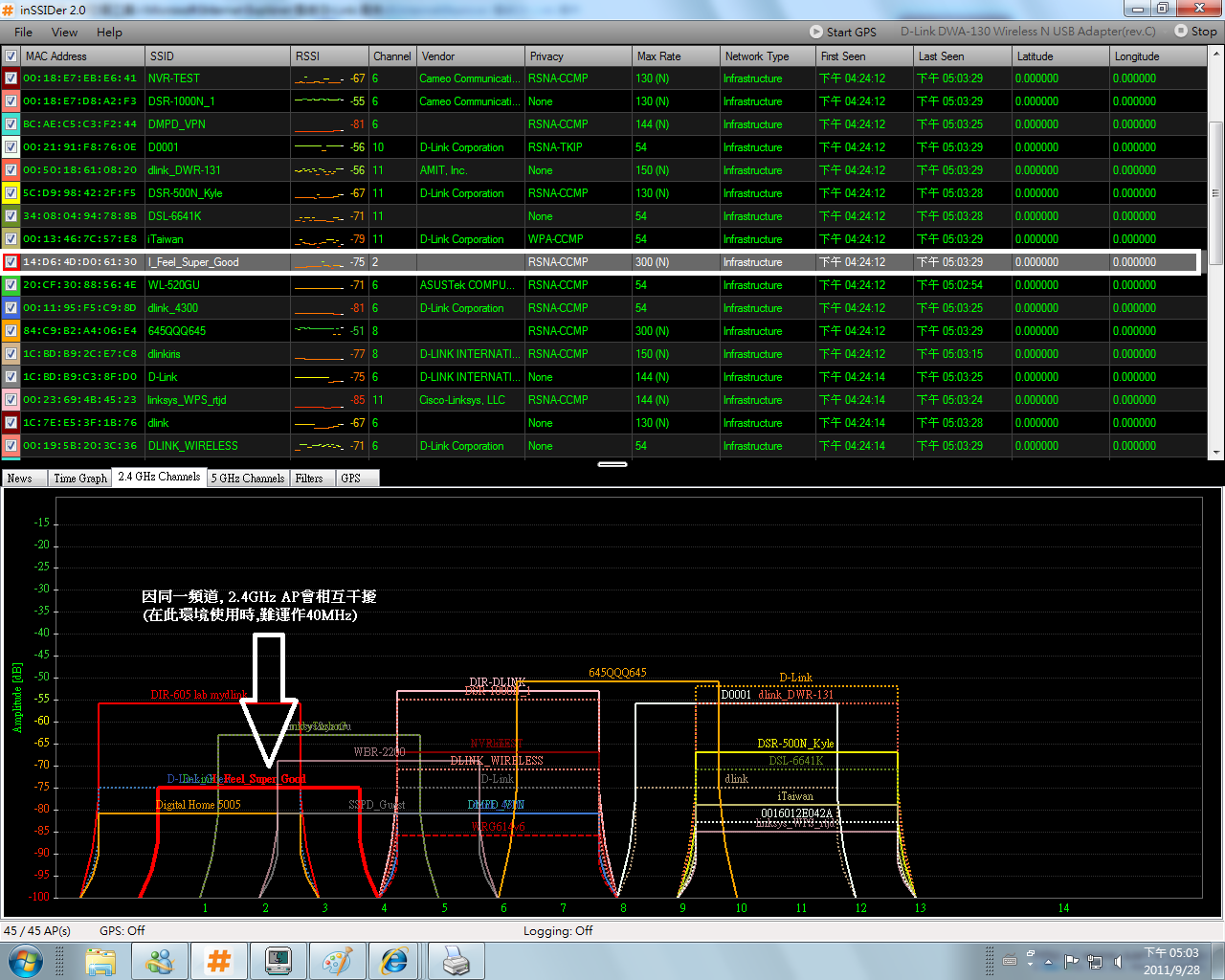This screenshot has width=1225, height=980.
Task: Open Windows Explorer folder icon on taskbar
Action: (x=100, y=961)
